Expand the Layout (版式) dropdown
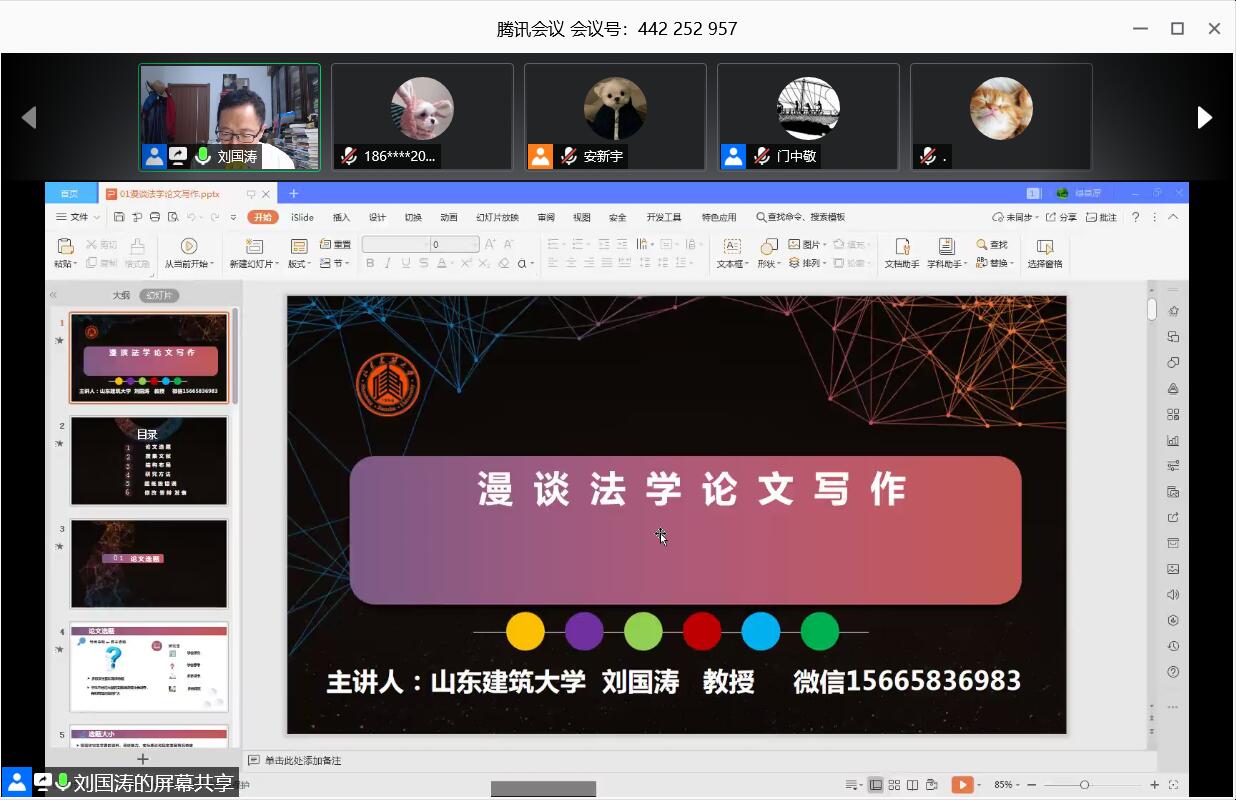Screen dimensions: 1236x800 [298, 264]
